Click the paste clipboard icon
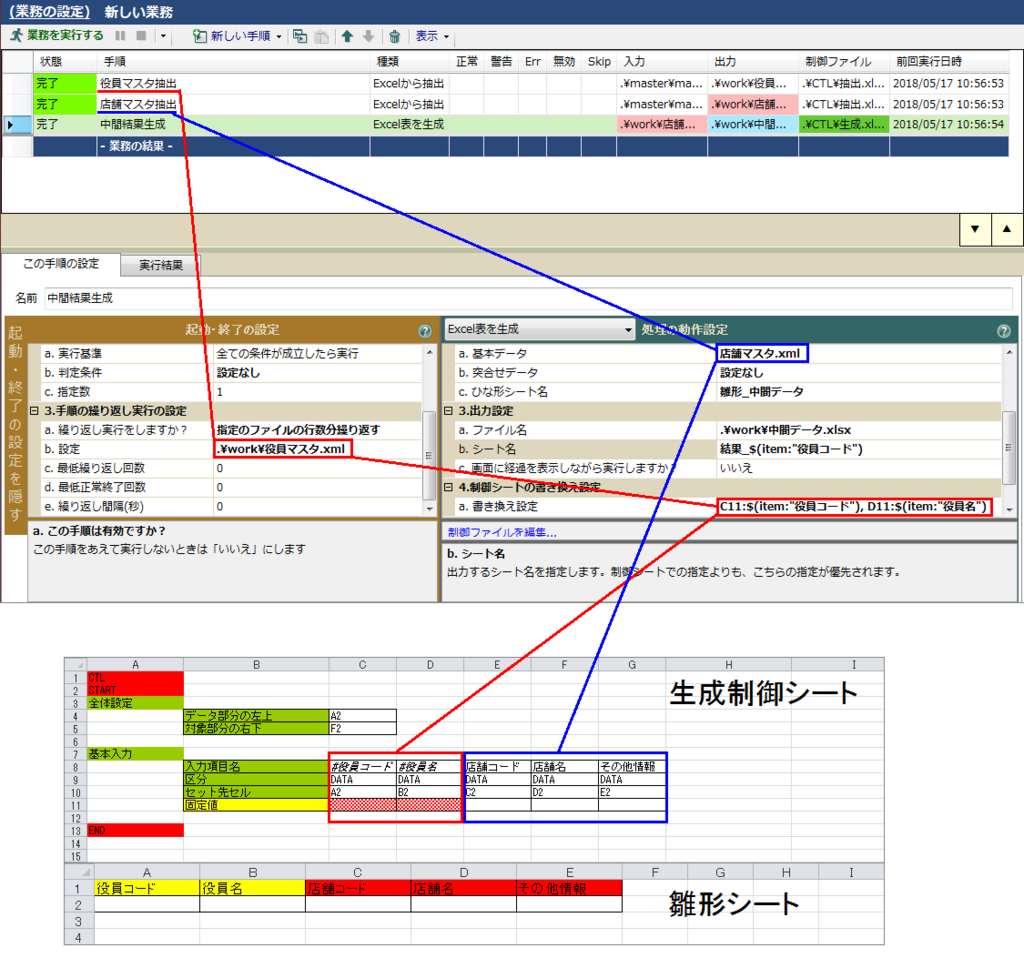The height and width of the screenshot is (978, 1024). click(321, 37)
